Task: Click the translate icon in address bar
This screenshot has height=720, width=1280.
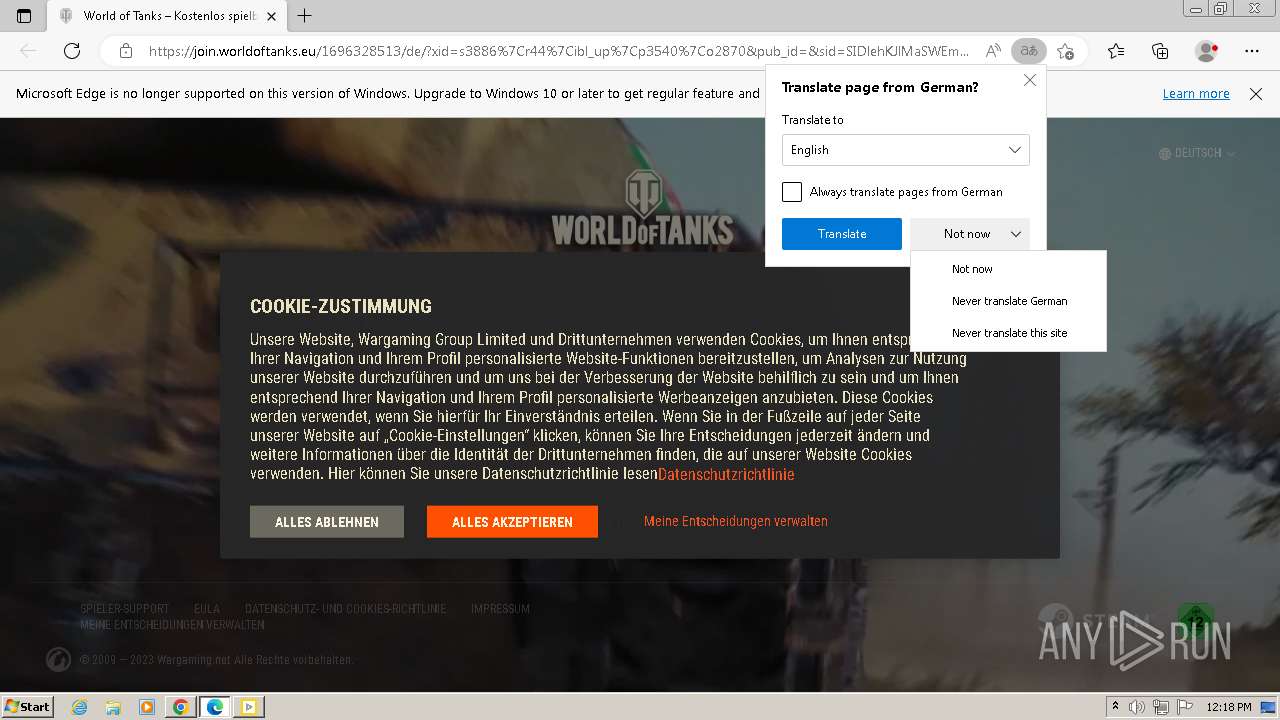Action: 1029,51
